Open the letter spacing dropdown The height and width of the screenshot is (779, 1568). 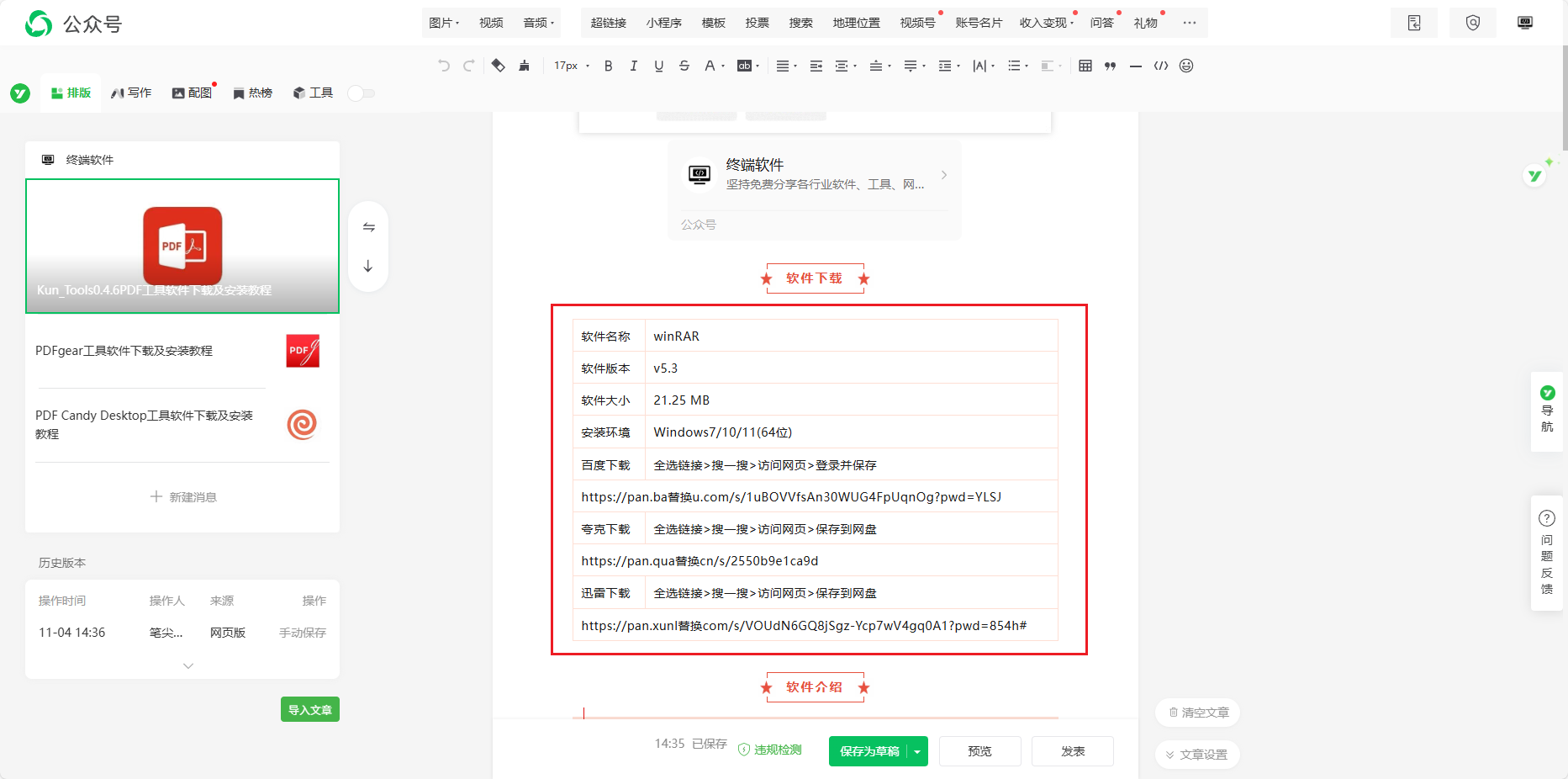(984, 66)
